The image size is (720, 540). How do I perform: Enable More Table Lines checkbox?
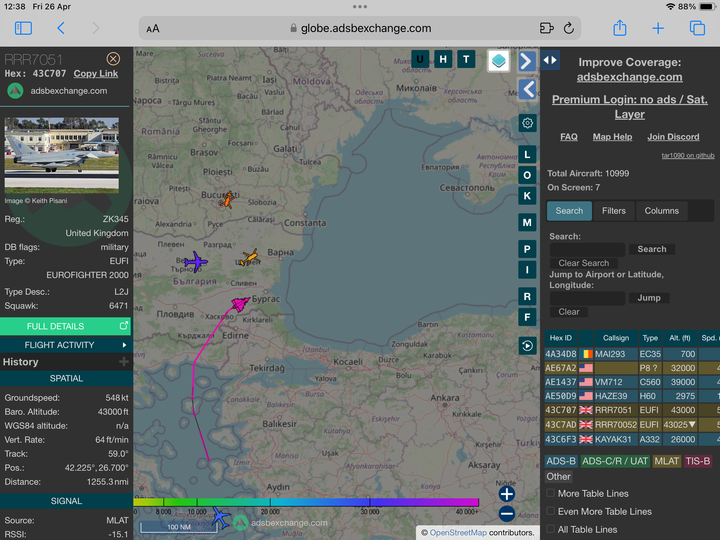pos(550,493)
